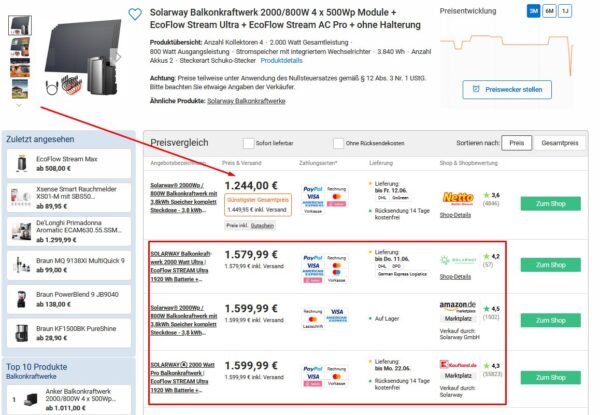Enable the Sofort lieferbar checkbox
The width and height of the screenshot is (600, 415).
[248, 143]
